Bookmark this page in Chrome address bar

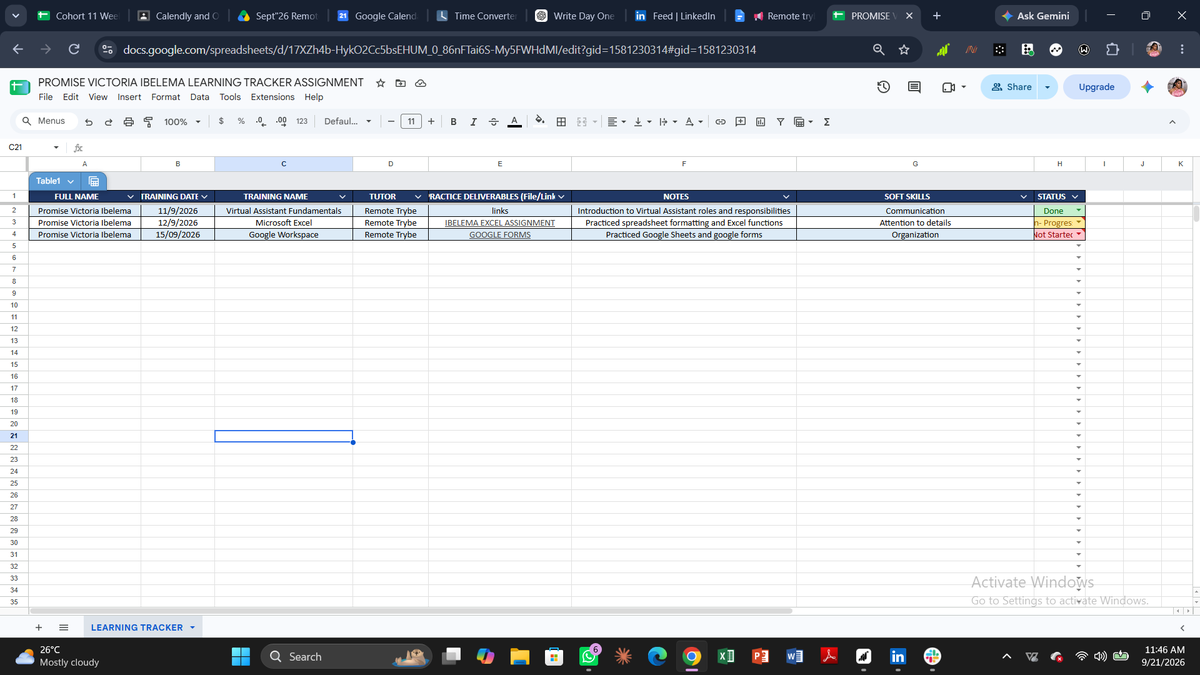[x=902, y=50]
